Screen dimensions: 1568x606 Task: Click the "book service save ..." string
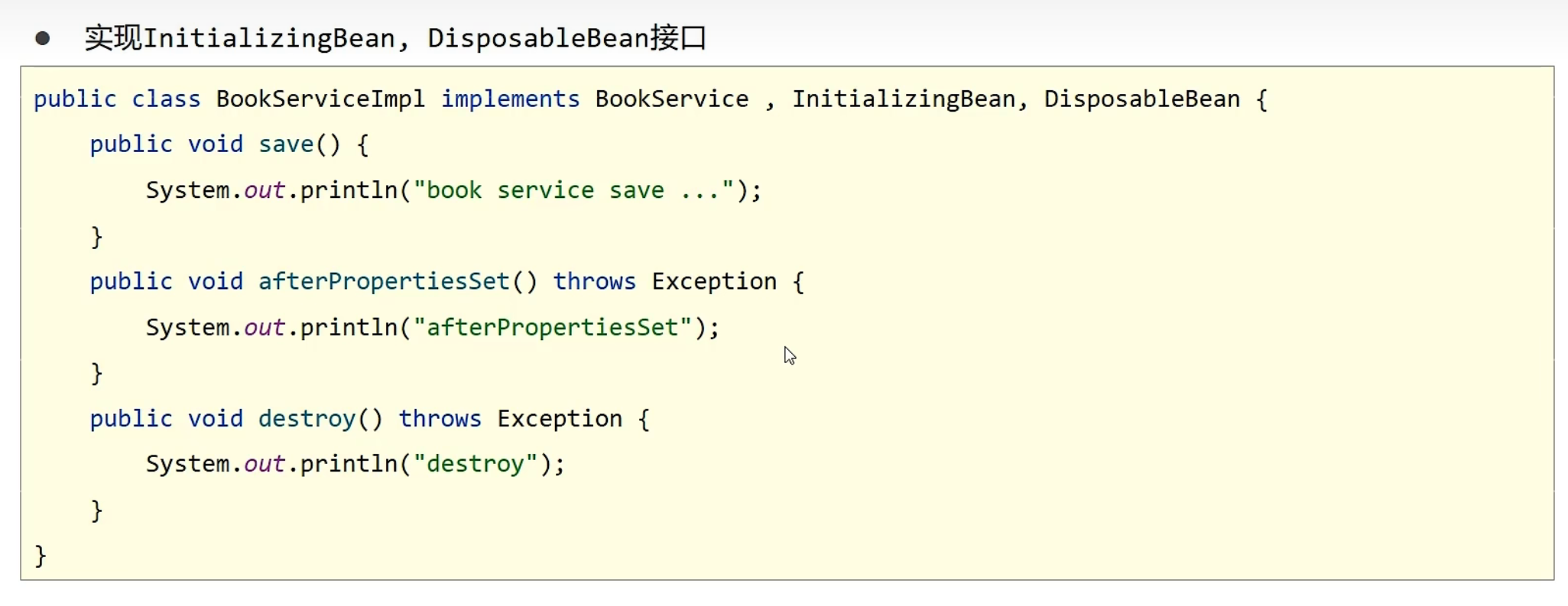point(573,190)
